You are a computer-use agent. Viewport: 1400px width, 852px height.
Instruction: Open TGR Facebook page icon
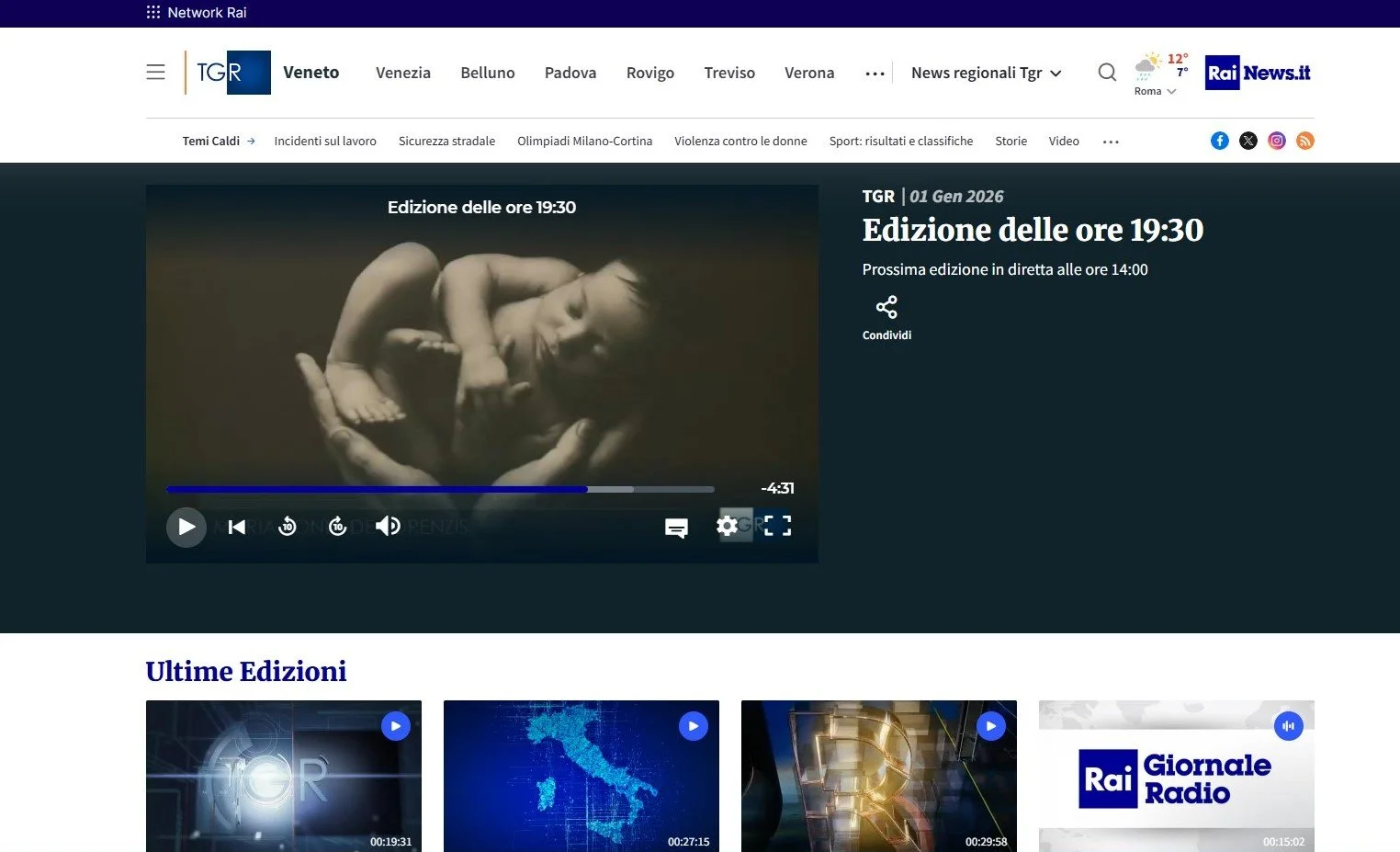(1220, 141)
